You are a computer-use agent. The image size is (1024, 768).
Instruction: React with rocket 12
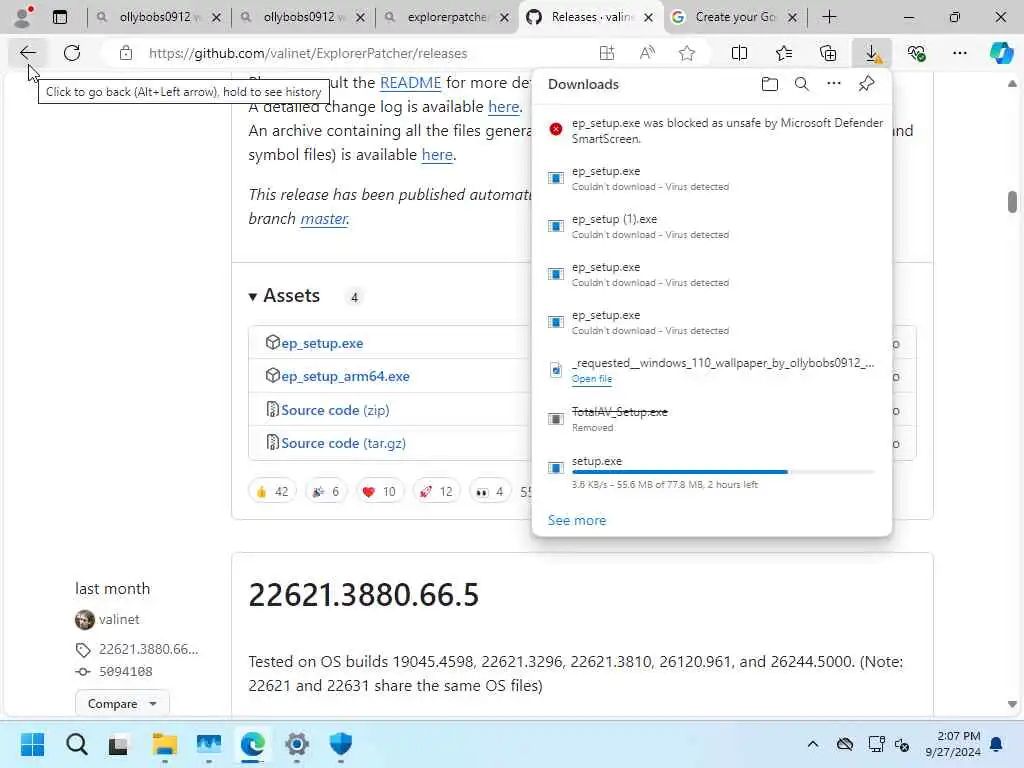click(436, 491)
